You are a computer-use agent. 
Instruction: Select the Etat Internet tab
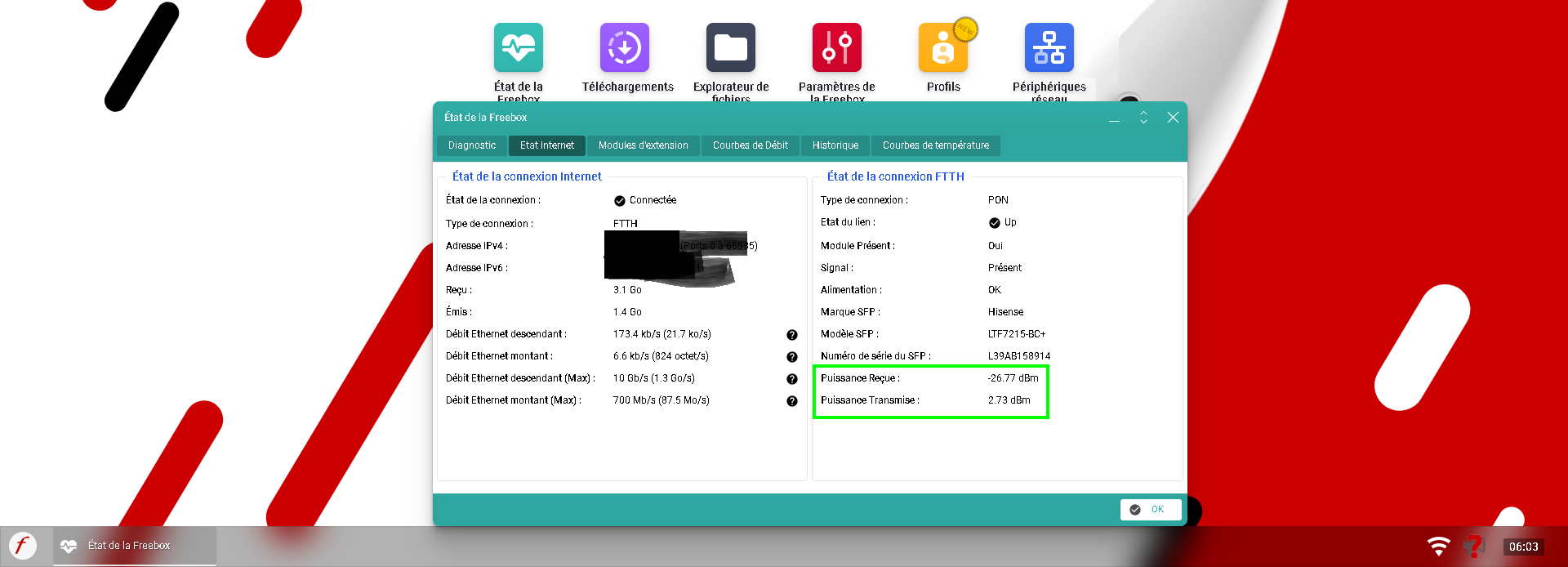pyautogui.click(x=546, y=145)
